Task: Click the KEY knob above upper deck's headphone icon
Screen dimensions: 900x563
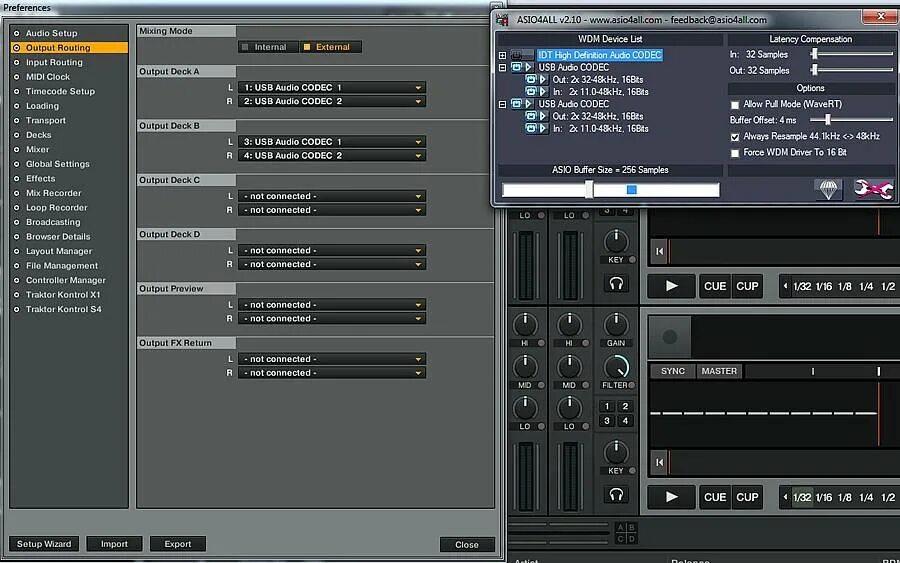Action: click(616, 241)
